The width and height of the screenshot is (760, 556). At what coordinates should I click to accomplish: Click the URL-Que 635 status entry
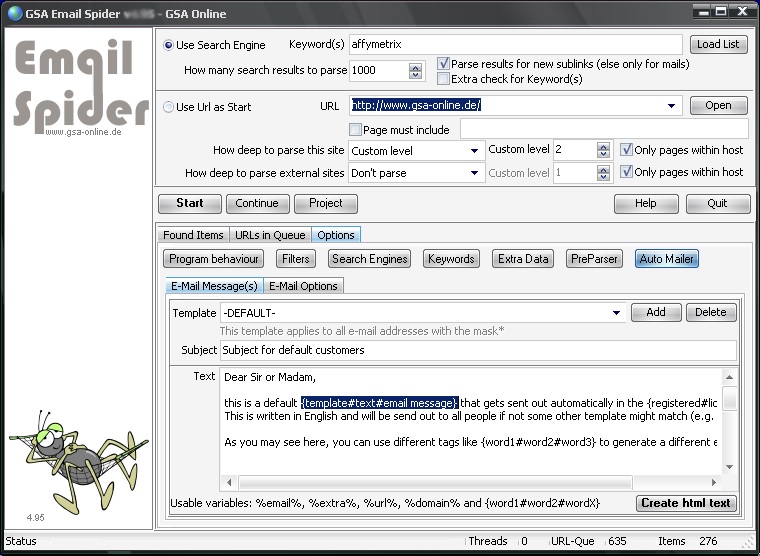pos(588,541)
